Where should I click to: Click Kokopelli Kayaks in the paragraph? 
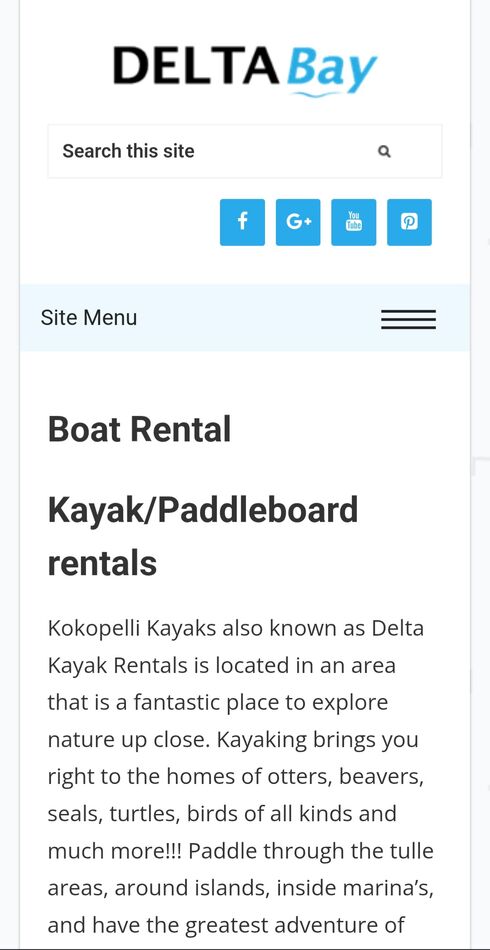(x=132, y=628)
